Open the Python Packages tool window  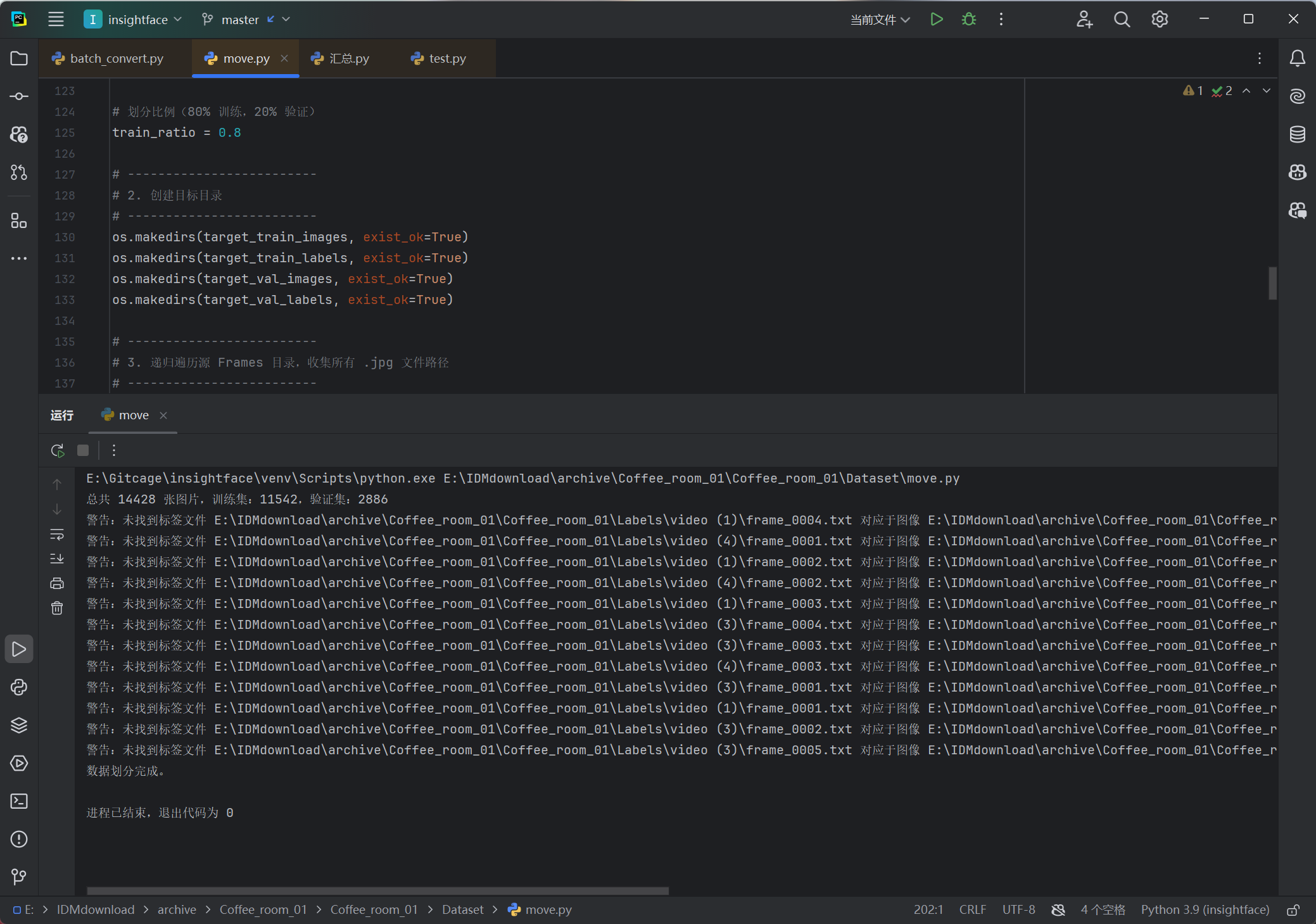19,725
